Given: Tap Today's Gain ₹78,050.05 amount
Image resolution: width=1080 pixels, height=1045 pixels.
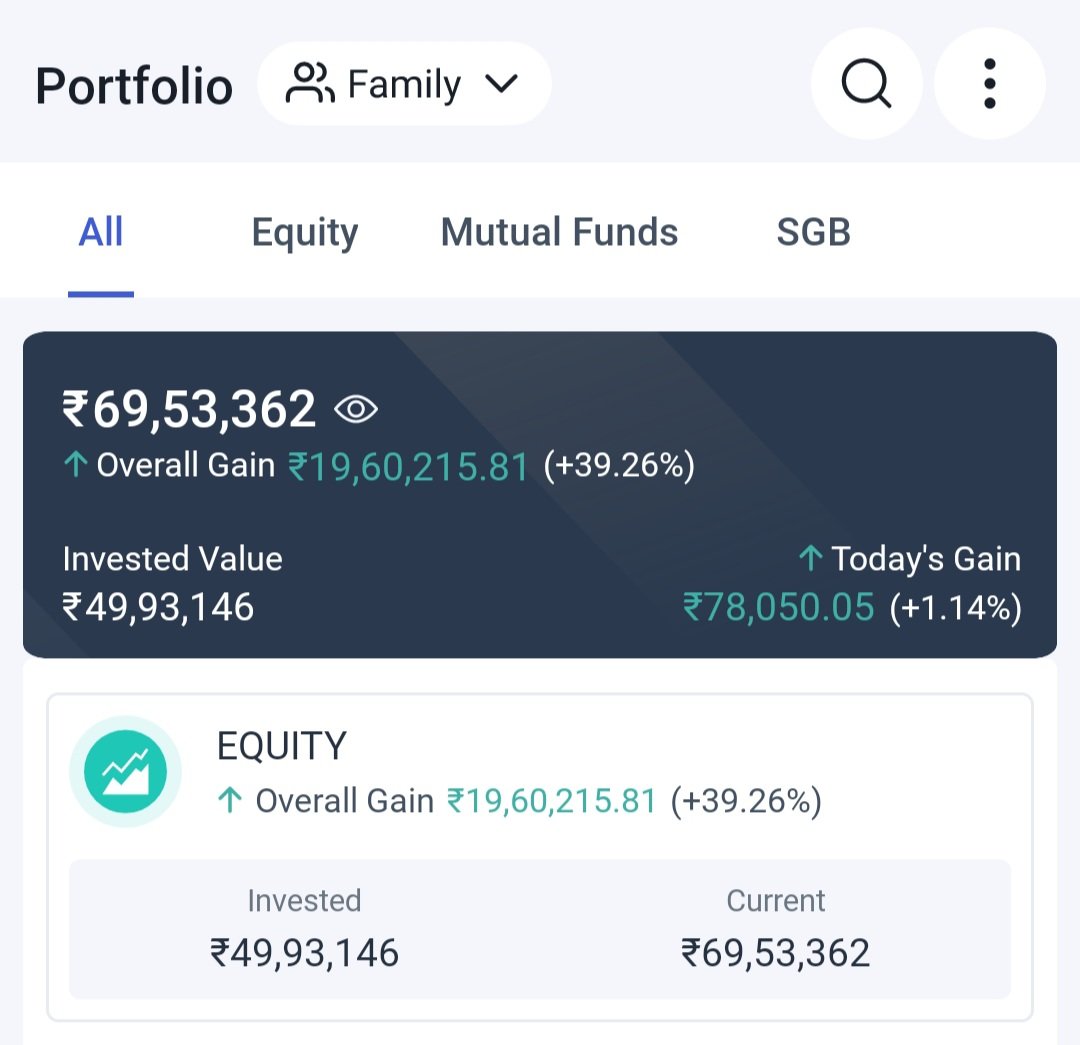Looking at the screenshot, I should (x=778, y=607).
